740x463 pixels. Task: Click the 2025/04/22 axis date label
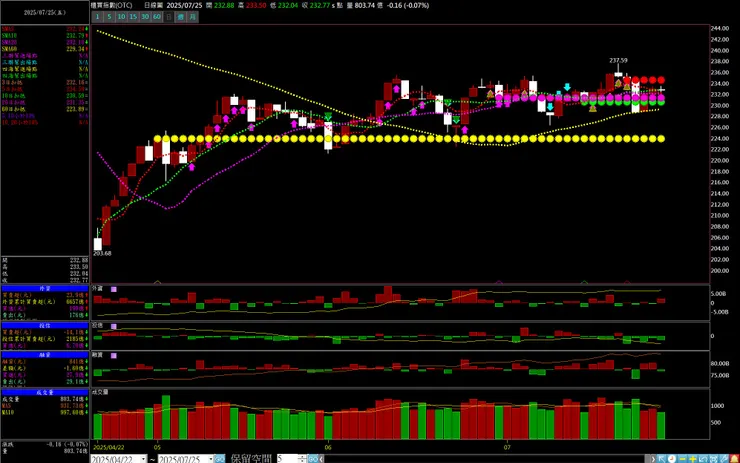pos(109,447)
